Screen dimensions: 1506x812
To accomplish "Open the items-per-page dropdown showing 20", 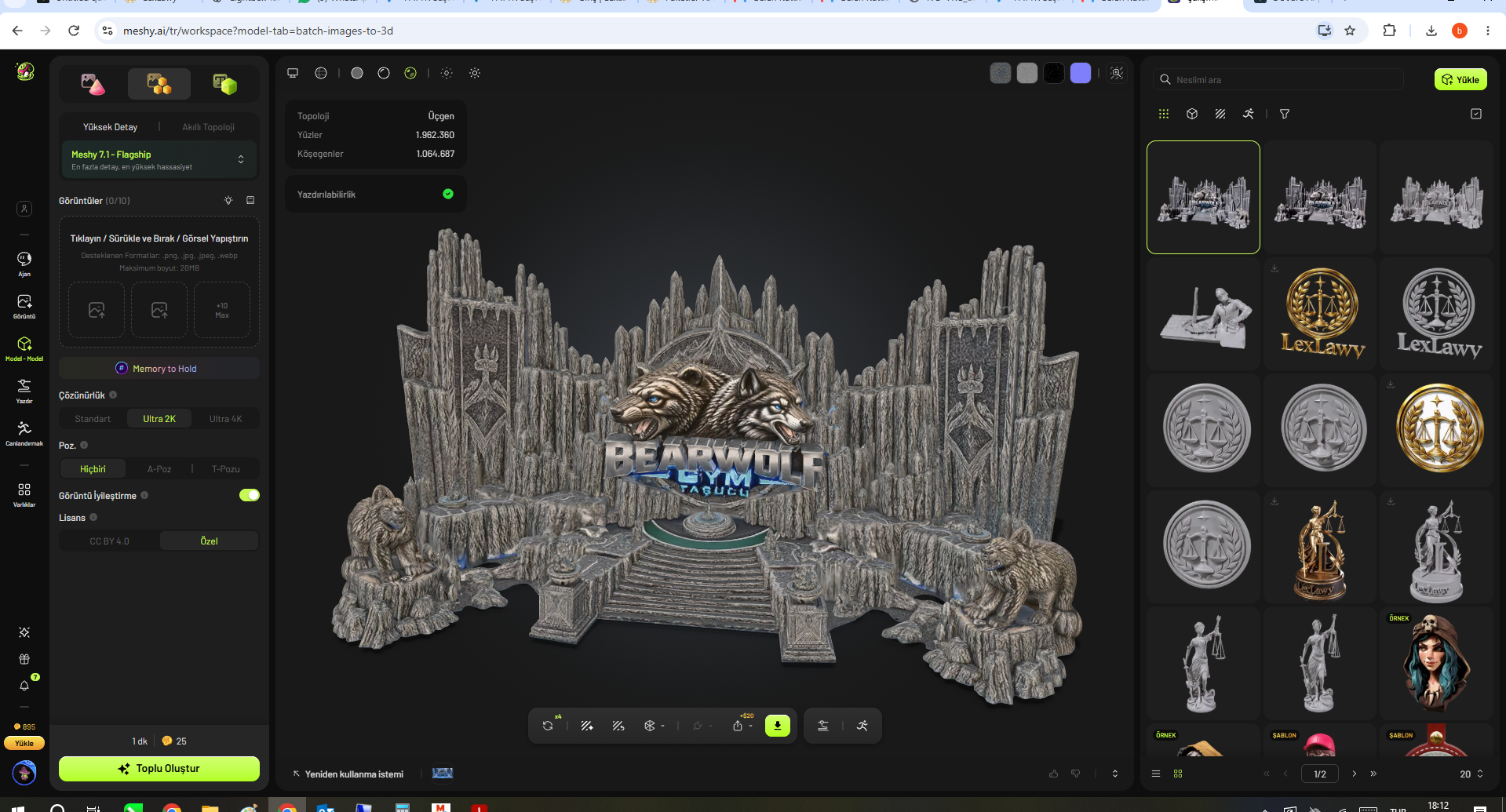I will pyautogui.click(x=1471, y=774).
